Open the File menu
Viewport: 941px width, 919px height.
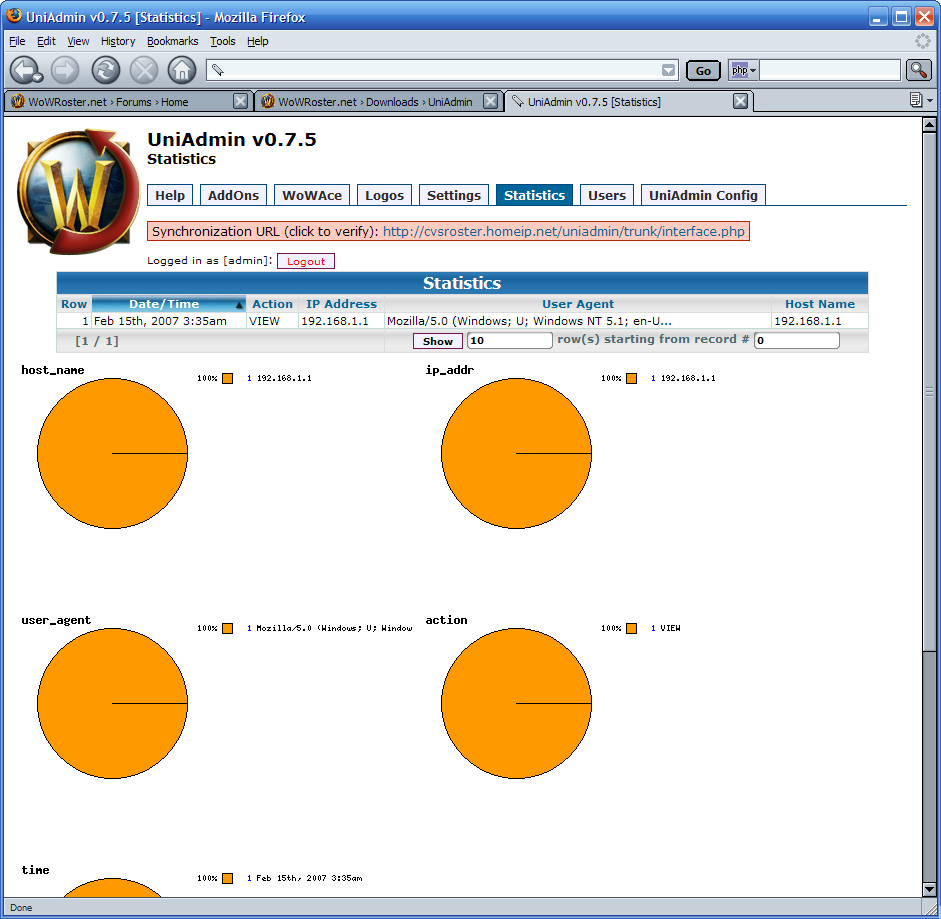coord(17,41)
